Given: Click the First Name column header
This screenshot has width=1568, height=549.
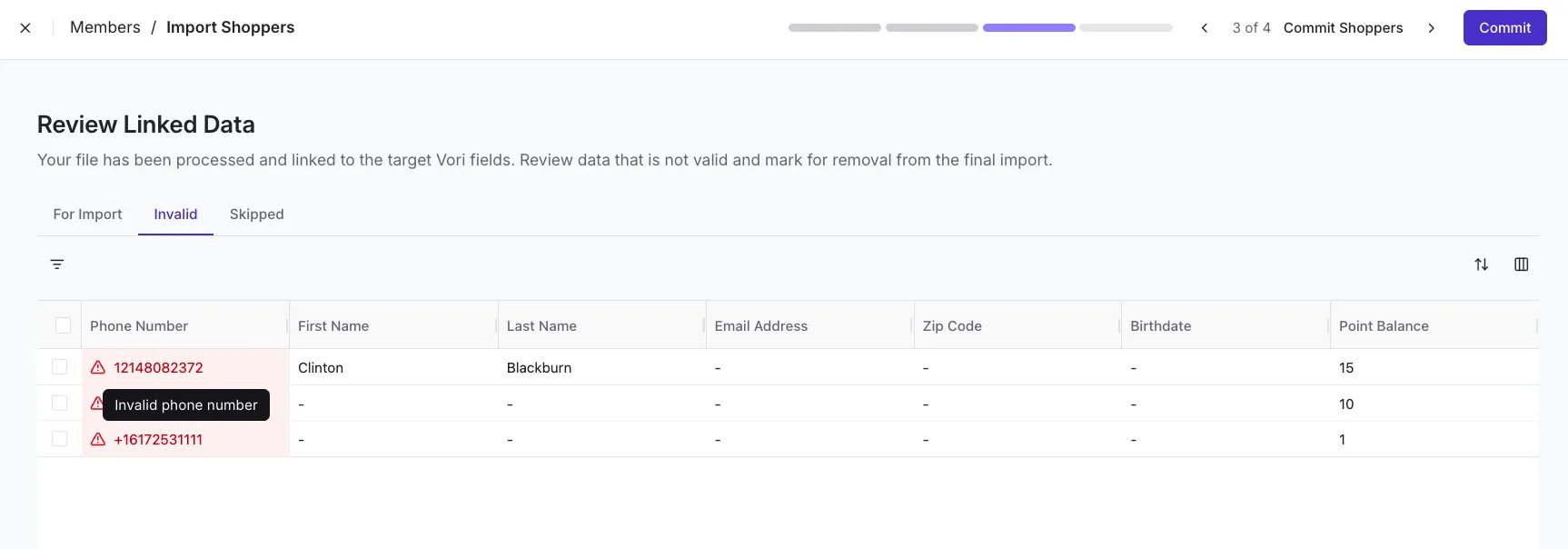Looking at the screenshot, I should 393,325.
